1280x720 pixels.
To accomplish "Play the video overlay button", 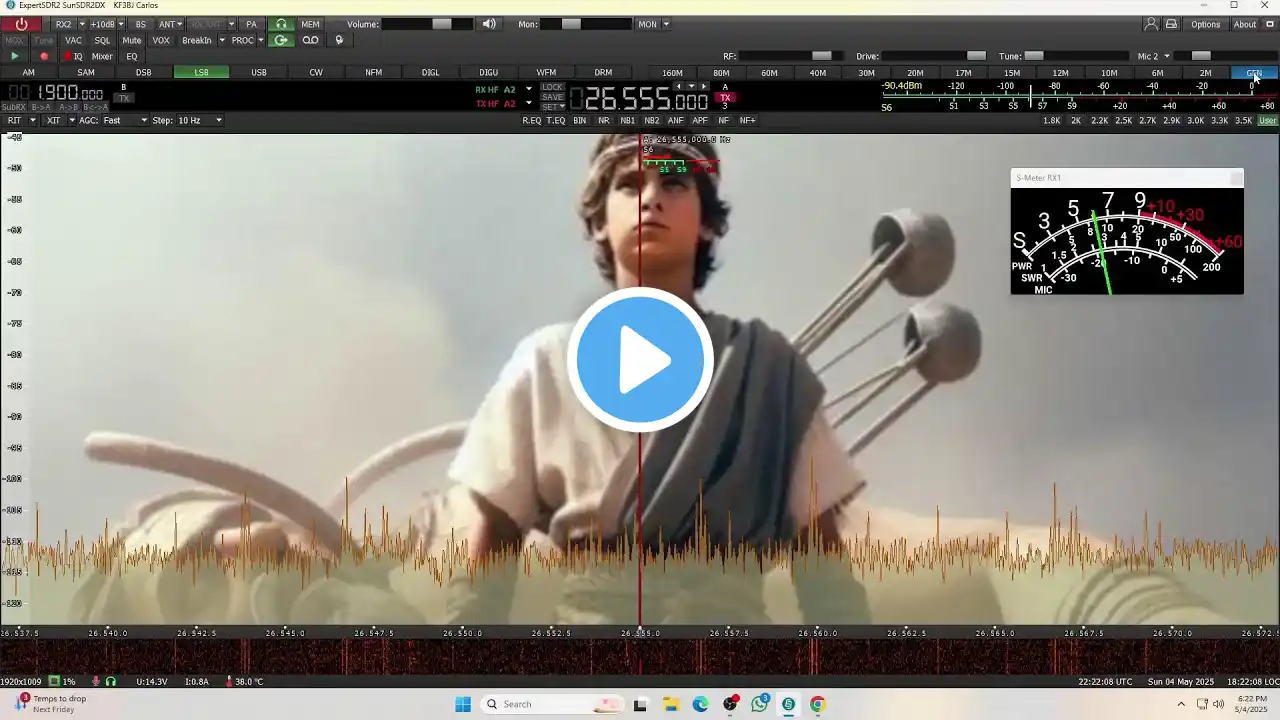I will (640, 360).
